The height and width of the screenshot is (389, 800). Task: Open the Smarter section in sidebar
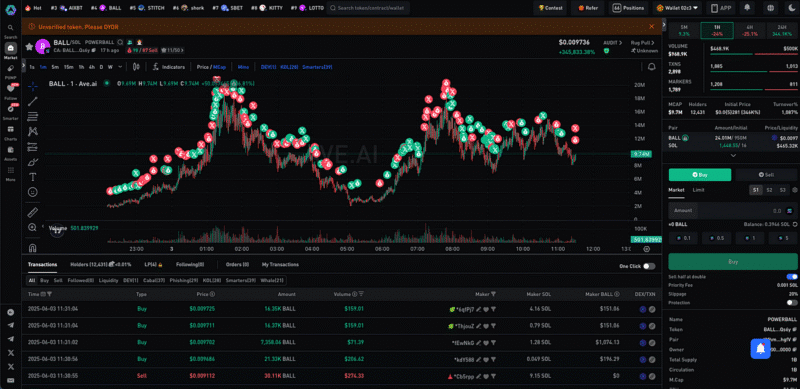tap(11, 112)
